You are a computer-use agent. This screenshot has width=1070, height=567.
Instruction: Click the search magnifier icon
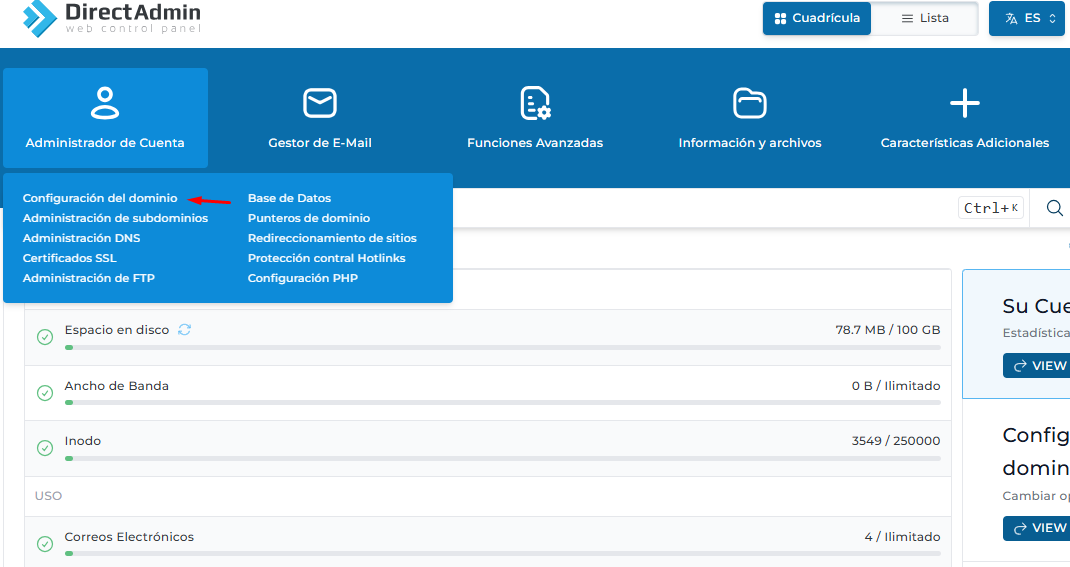pos(1054,208)
